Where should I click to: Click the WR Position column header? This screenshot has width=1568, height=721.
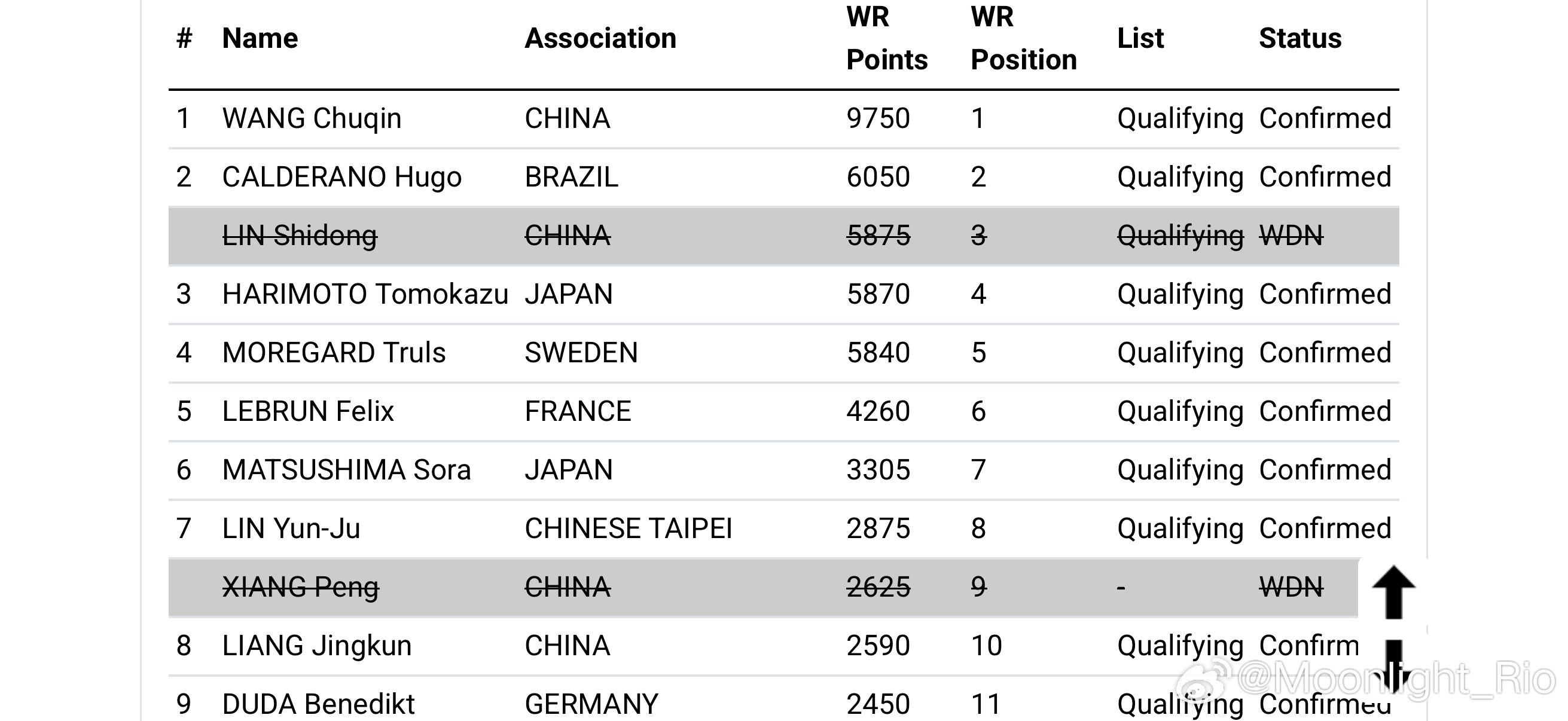(x=1023, y=38)
